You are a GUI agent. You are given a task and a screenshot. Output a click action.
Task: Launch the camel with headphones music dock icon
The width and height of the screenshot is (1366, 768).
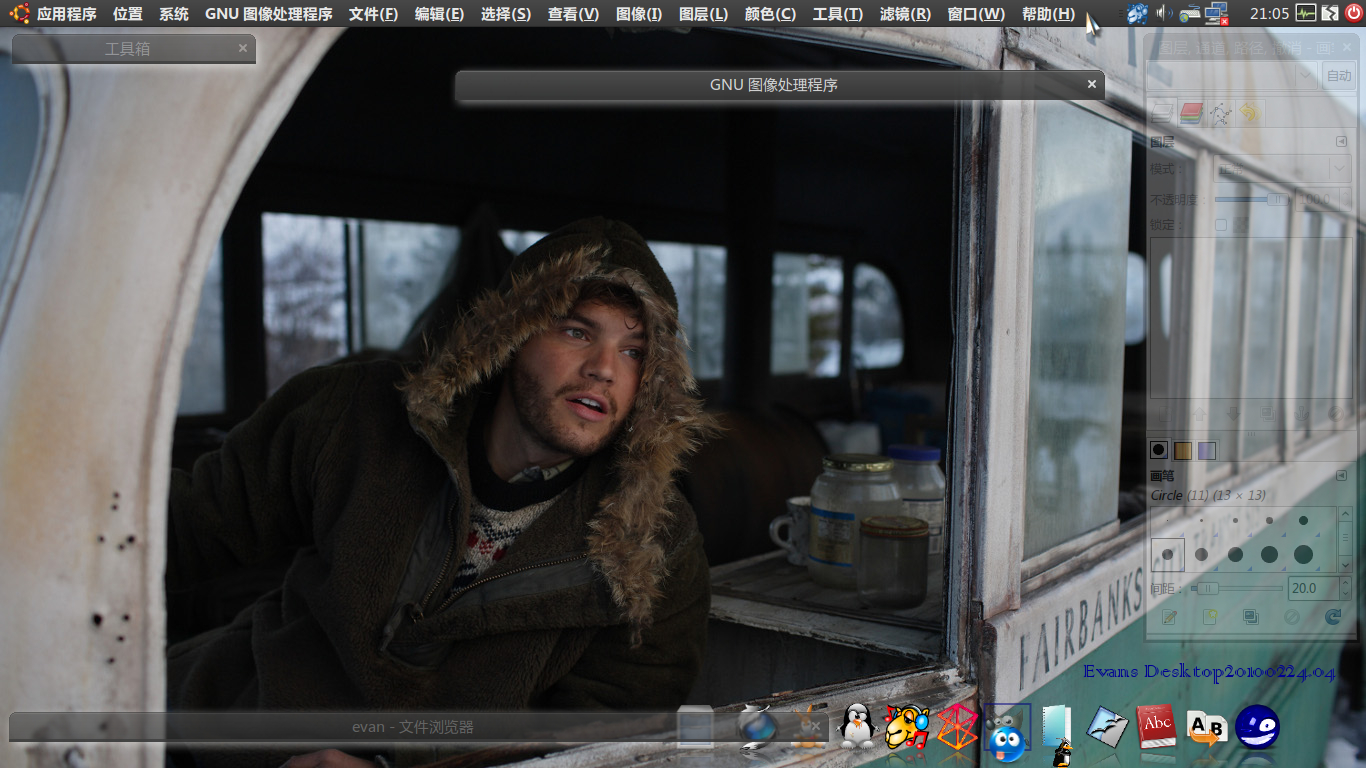(x=906, y=727)
